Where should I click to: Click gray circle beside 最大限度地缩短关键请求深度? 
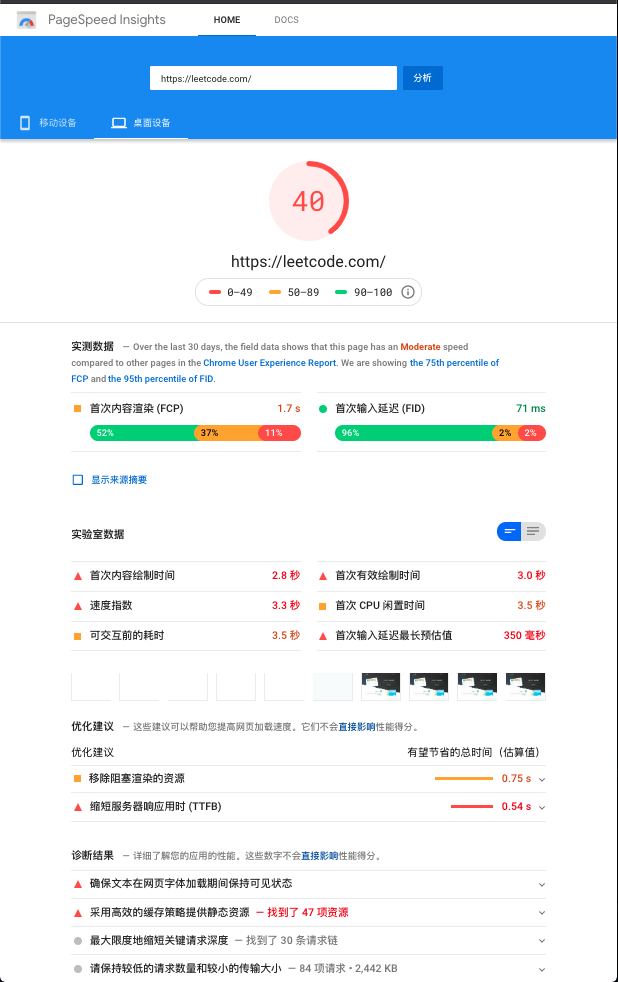(78, 941)
